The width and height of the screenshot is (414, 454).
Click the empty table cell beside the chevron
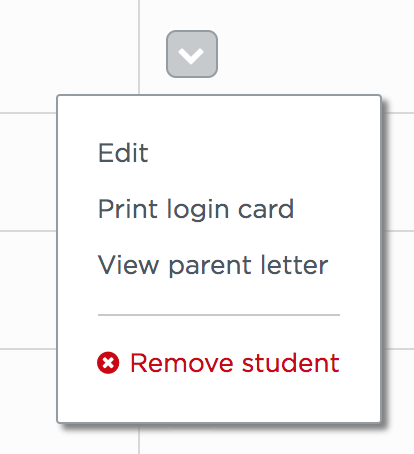click(x=69, y=56)
